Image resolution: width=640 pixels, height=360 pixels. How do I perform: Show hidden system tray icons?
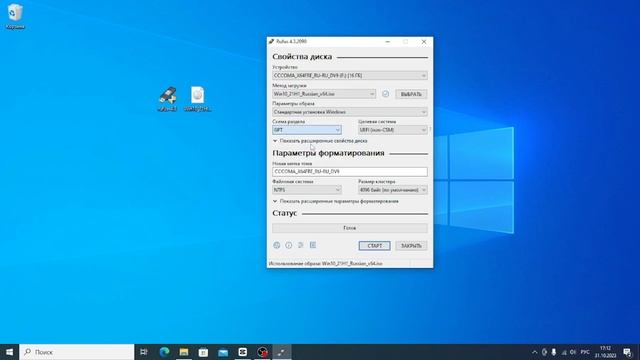point(535,352)
